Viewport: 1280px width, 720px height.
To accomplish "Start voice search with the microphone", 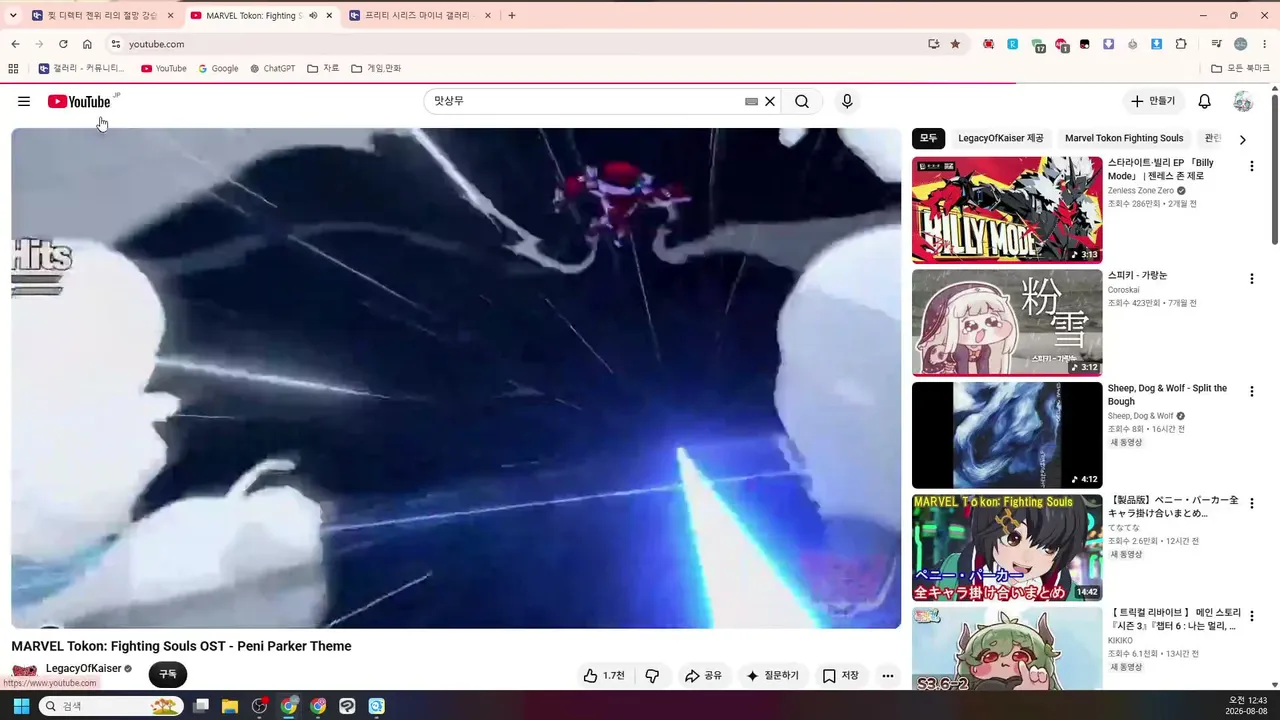I will click(847, 101).
